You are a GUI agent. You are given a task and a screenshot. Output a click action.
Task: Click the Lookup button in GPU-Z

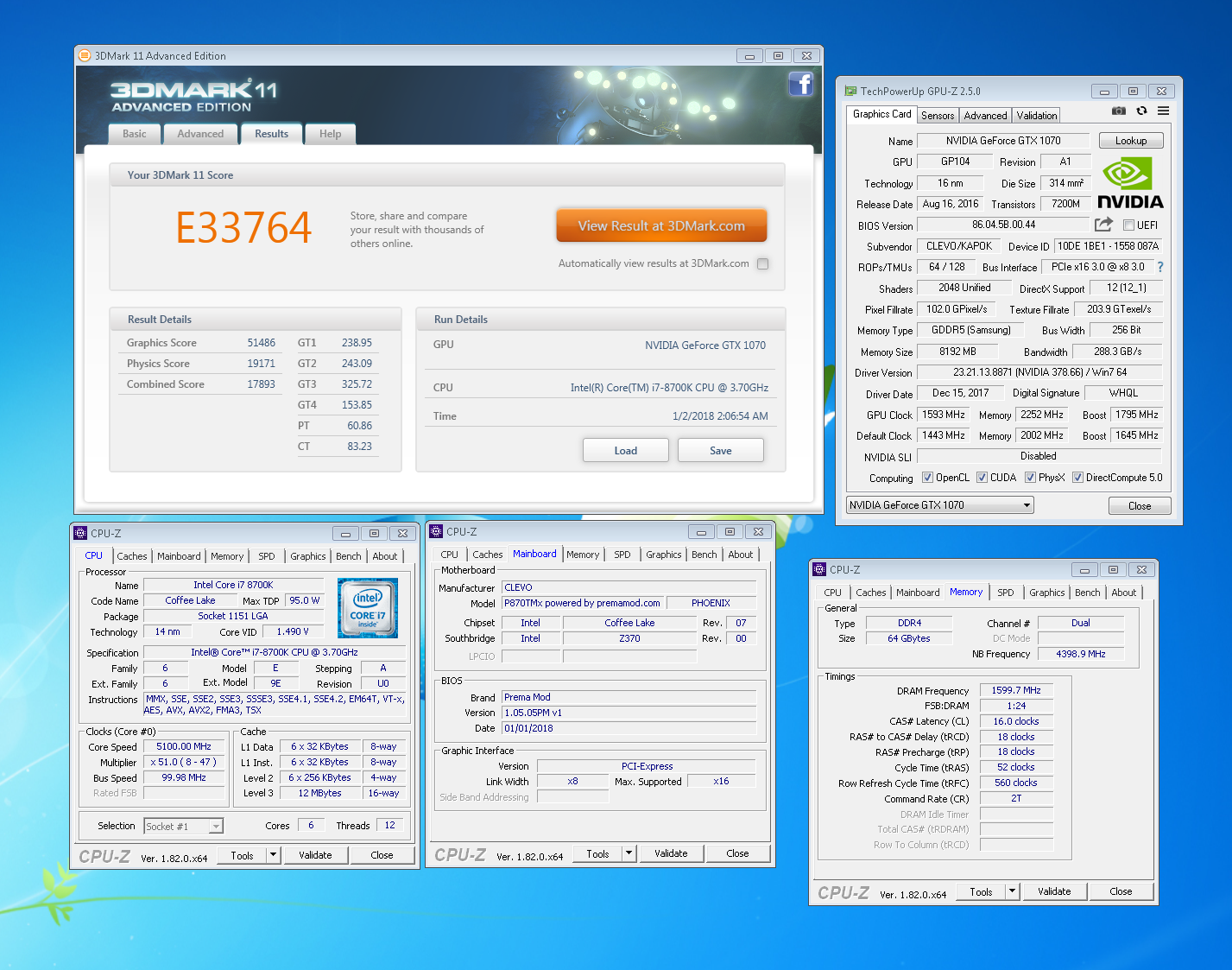pyautogui.click(x=1131, y=141)
